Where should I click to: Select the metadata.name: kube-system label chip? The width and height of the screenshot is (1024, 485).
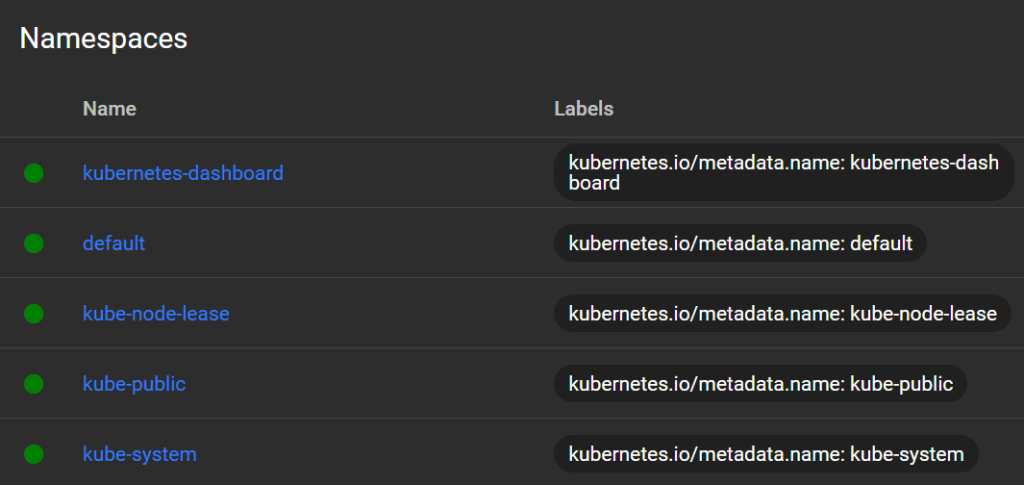[766, 454]
